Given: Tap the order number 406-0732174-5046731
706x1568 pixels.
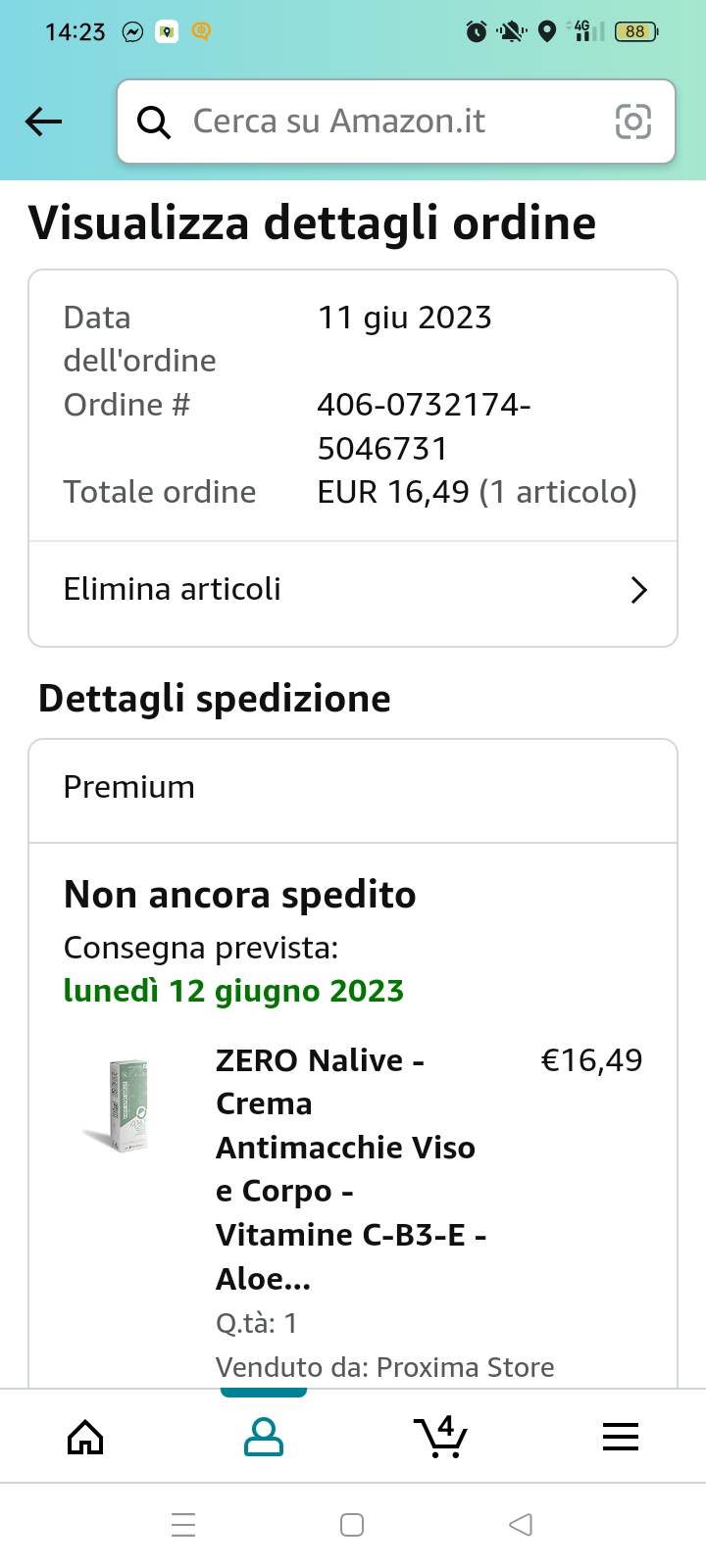Looking at the screenshot, I should pyautogui.click(x=424, y=426).
